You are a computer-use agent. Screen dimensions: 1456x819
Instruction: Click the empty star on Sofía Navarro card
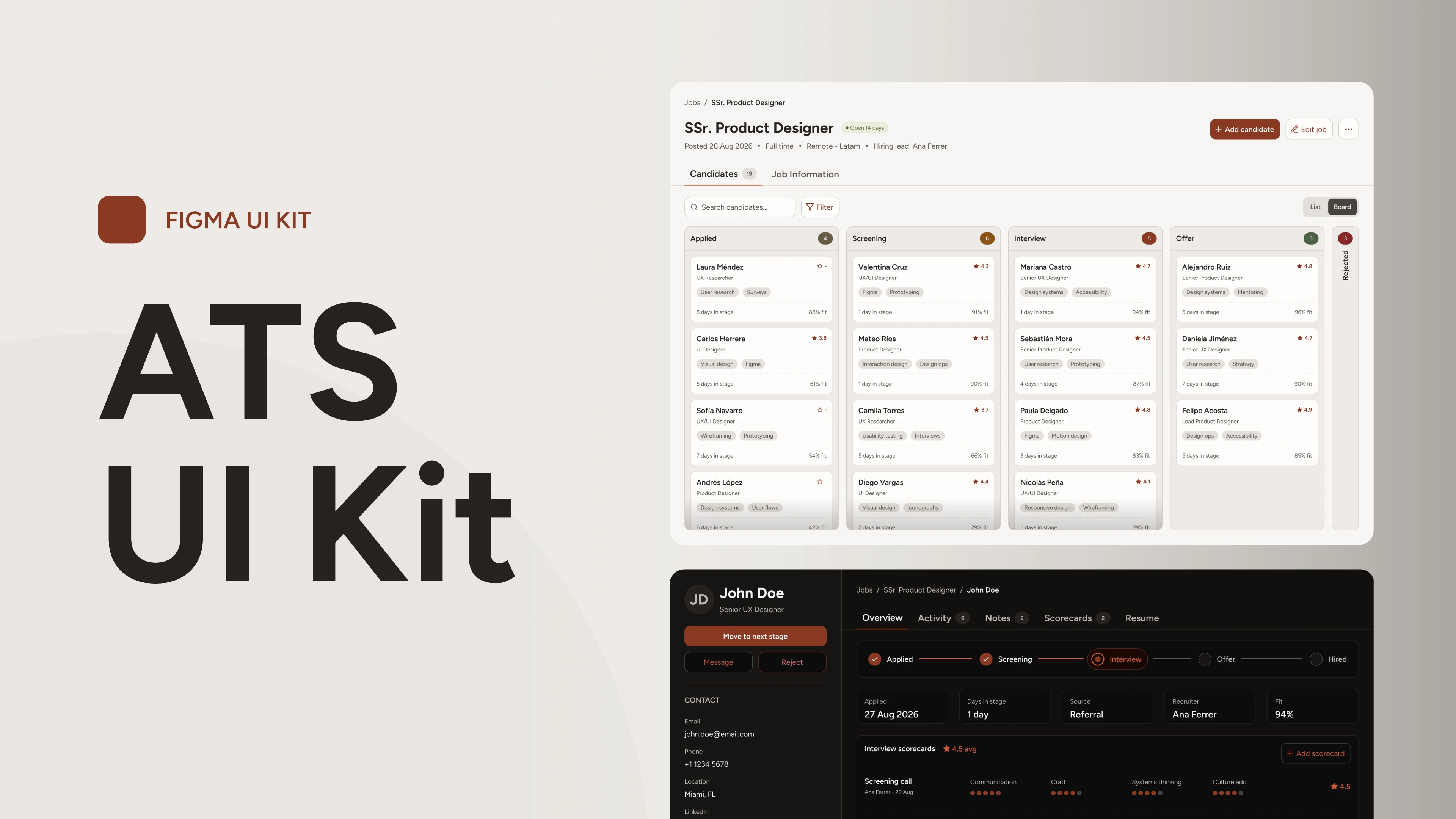tap(819, 410)
